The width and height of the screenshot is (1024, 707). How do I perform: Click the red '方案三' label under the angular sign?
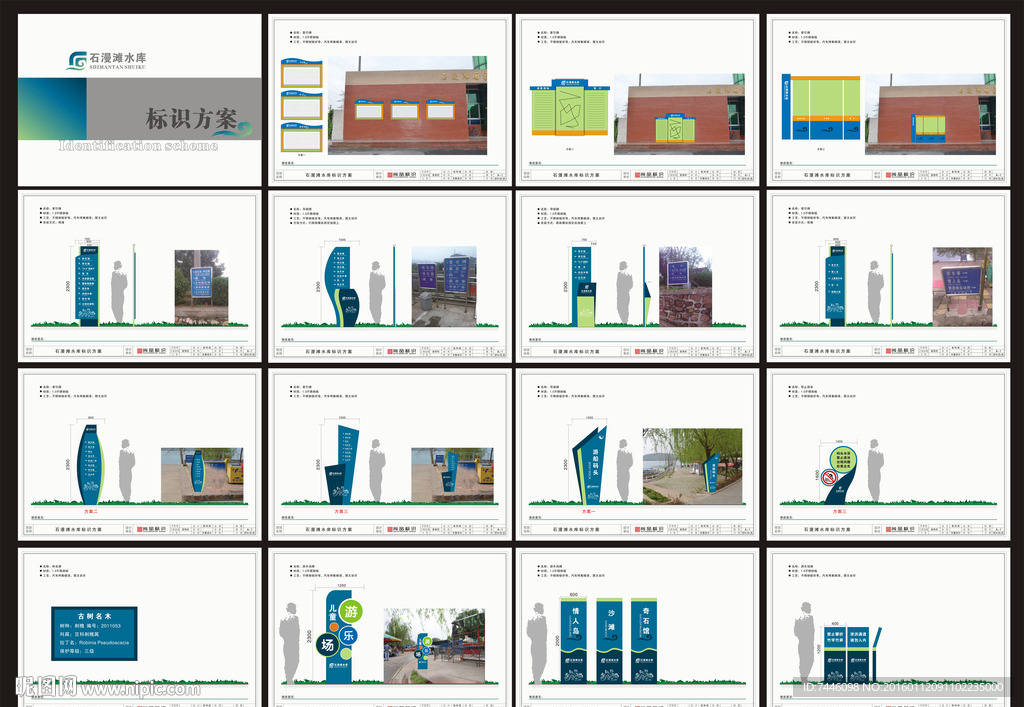[341, 511]
